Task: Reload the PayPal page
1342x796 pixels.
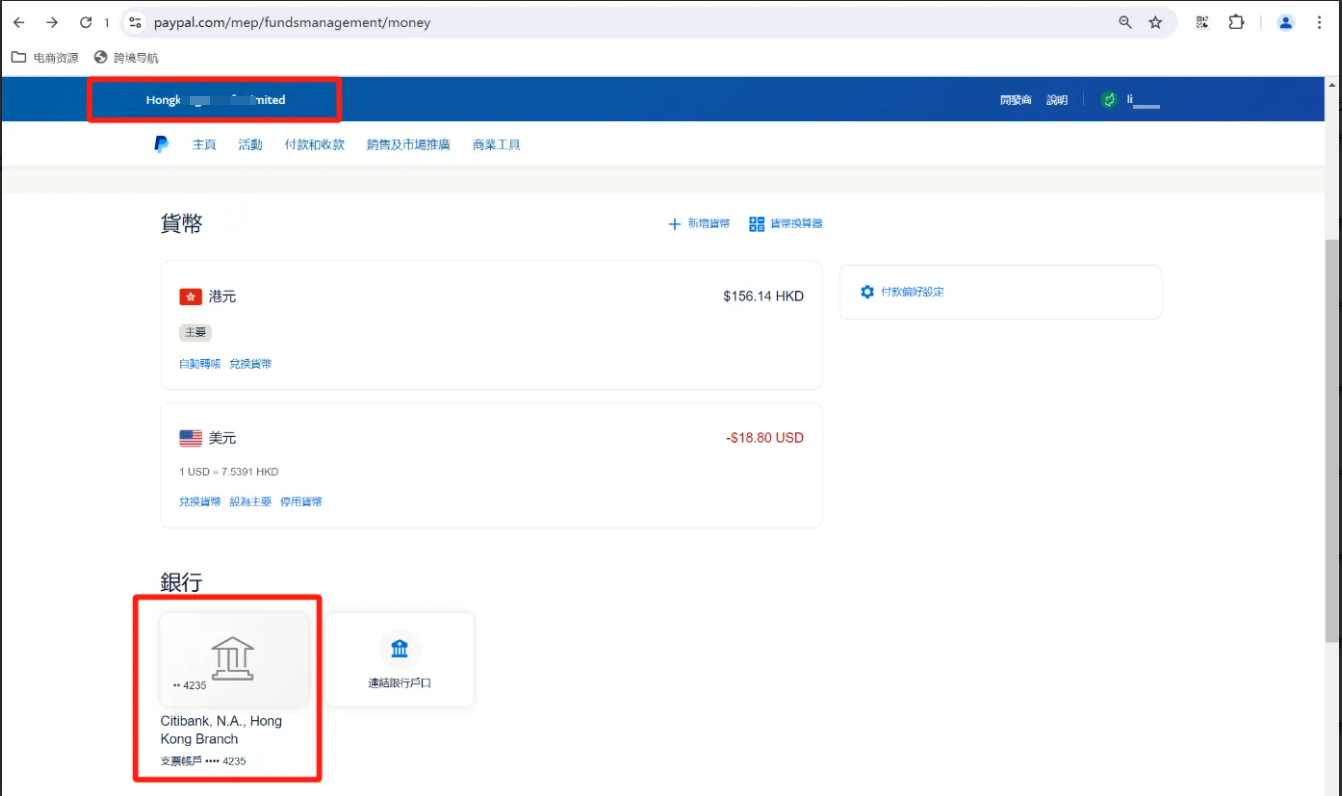Action: 86,22
